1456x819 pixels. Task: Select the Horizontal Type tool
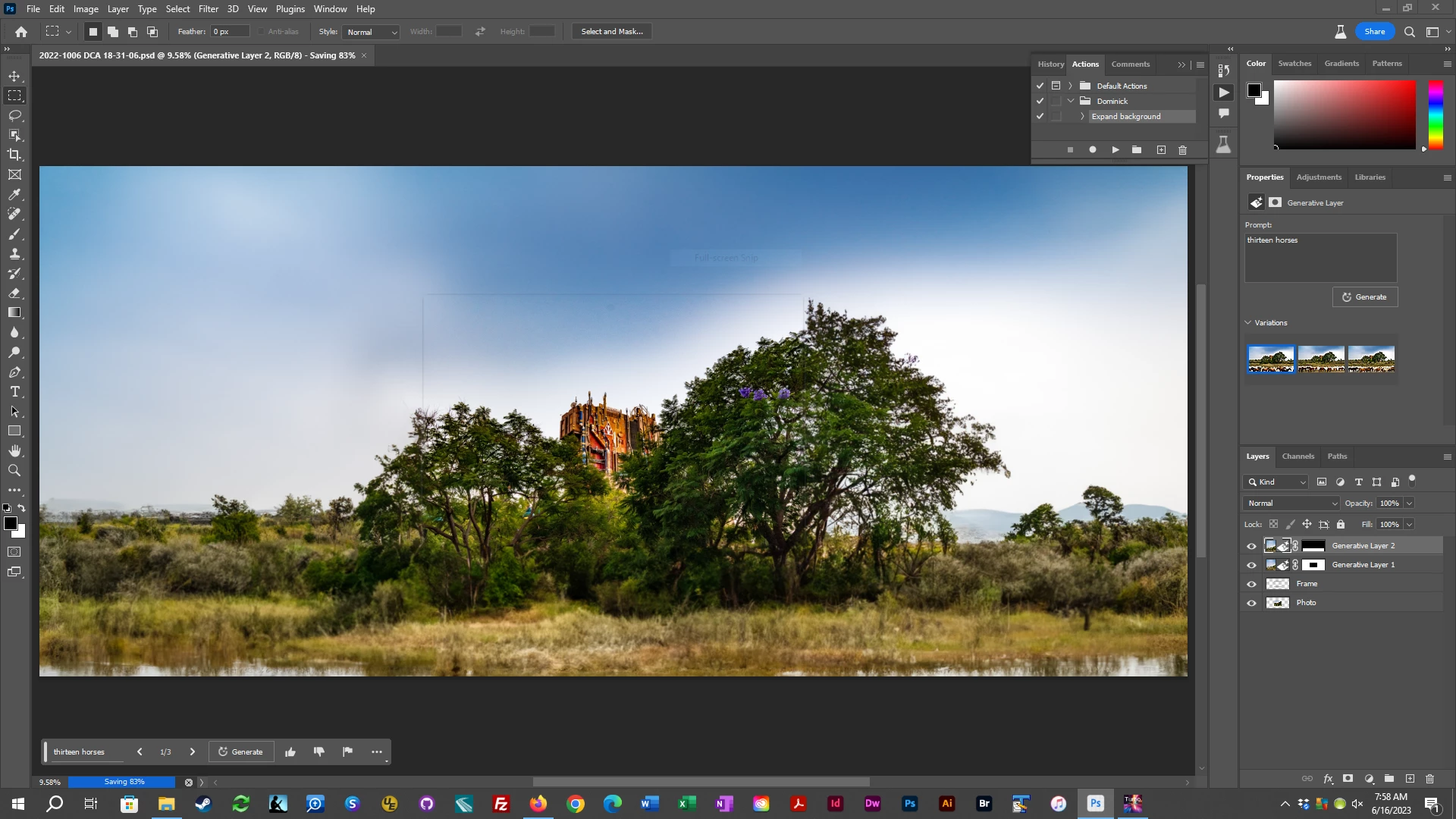[x=14, y=392]
